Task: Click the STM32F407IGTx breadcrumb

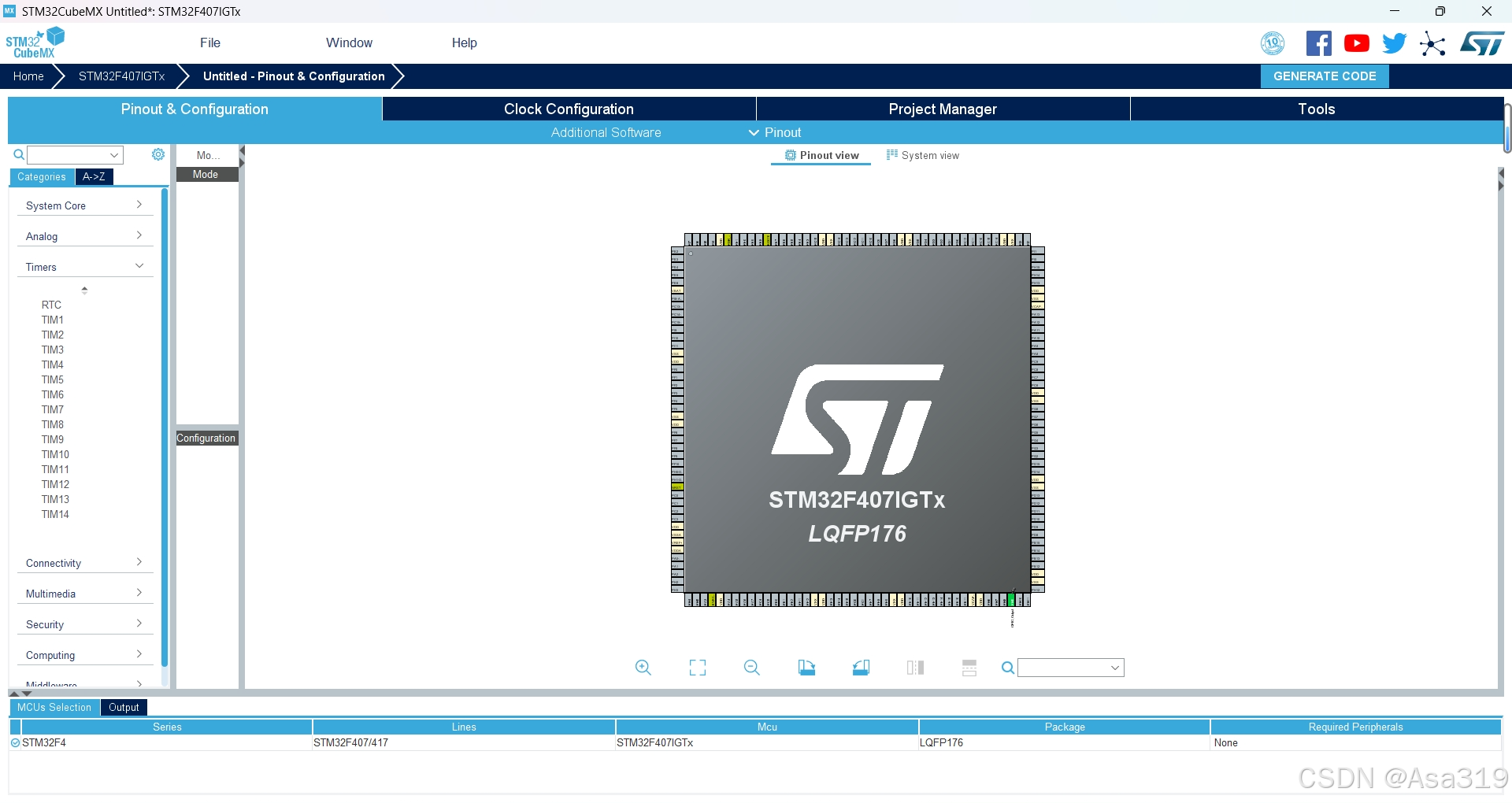Action: click(x=122, y=76)
